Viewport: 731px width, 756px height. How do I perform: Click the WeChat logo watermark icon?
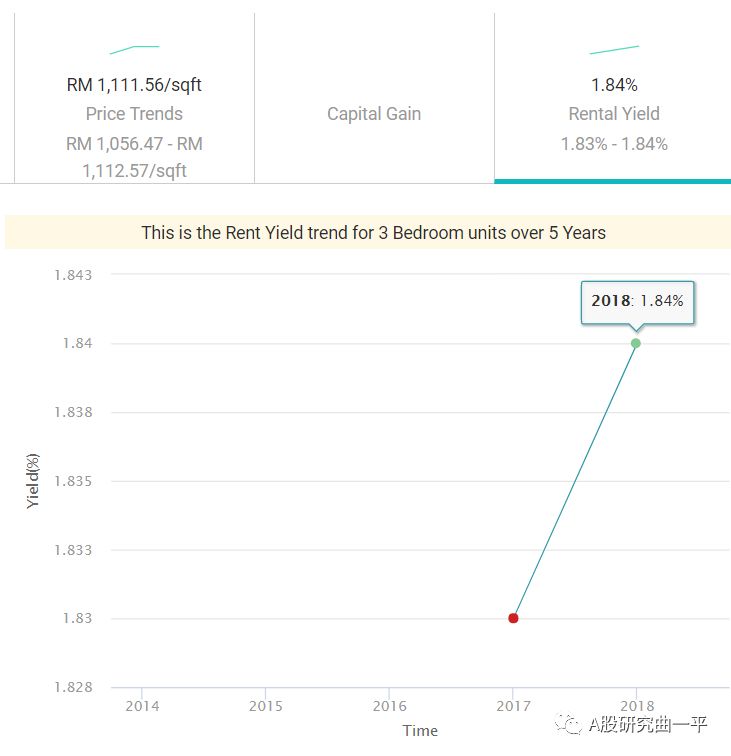pyautogui.click(x=569, y=725)
